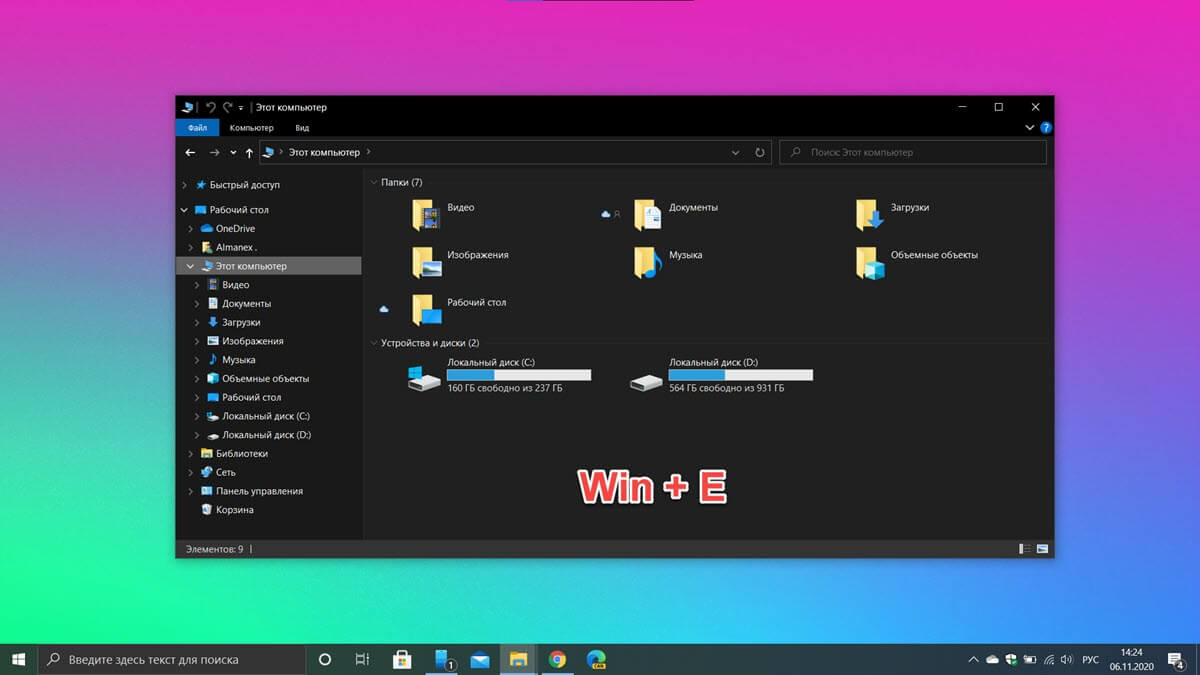
Task: Open the Видео folder icon
Action: (x=426, y=215)
